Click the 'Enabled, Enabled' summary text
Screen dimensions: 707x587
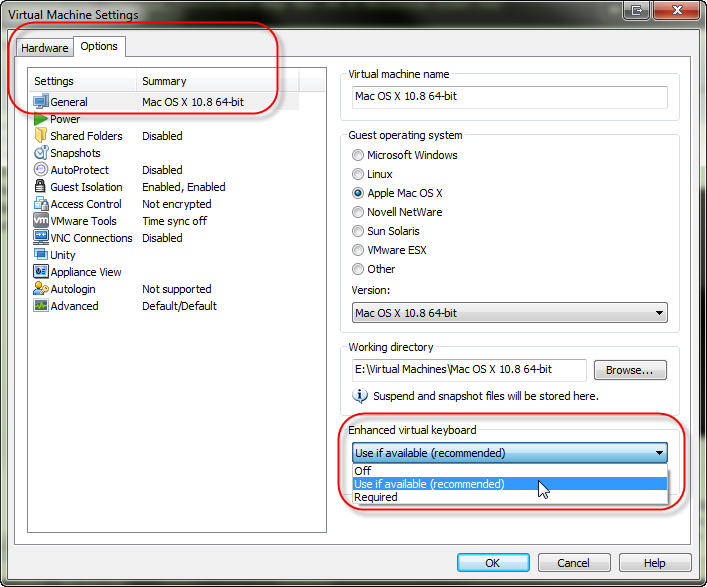click(184, 187)
